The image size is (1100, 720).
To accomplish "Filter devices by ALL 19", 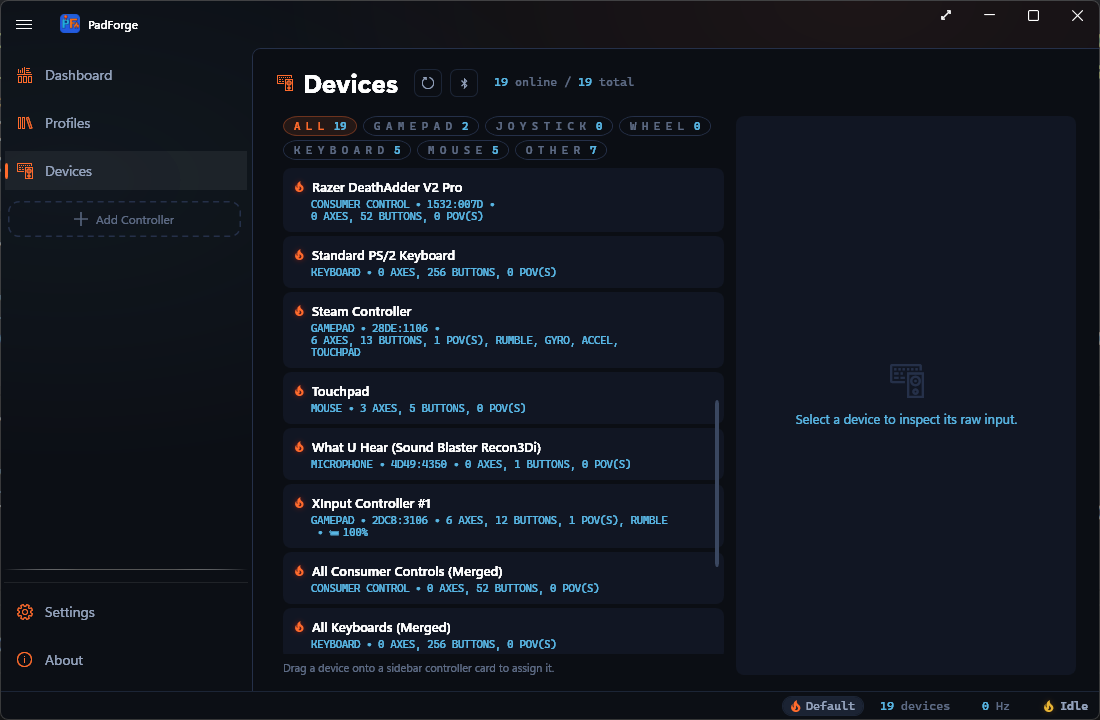I will coord(320,126).
